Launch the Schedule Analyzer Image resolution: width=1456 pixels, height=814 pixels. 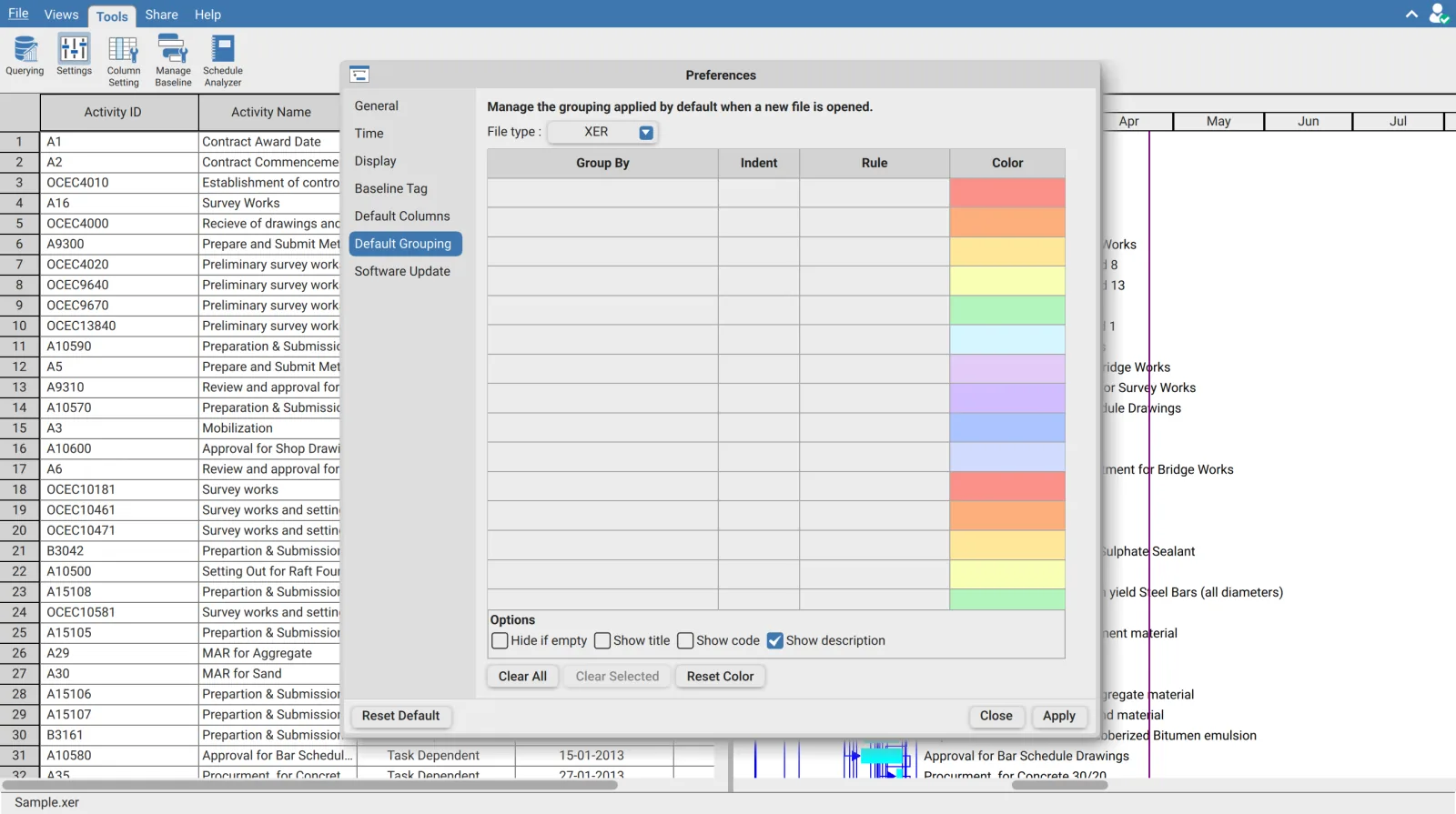(223, 61)
